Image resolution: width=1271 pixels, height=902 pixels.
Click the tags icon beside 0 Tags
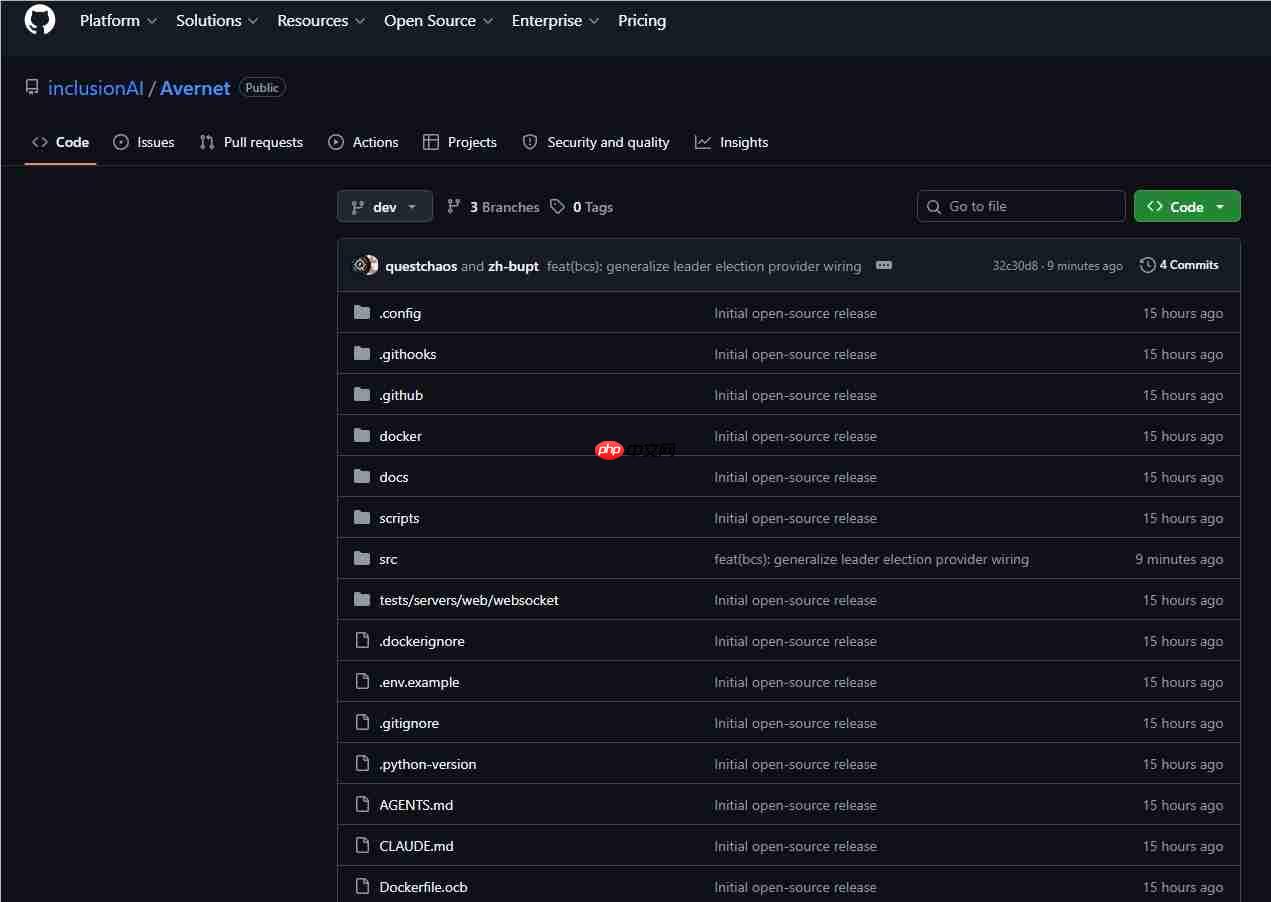coord(557,207)
